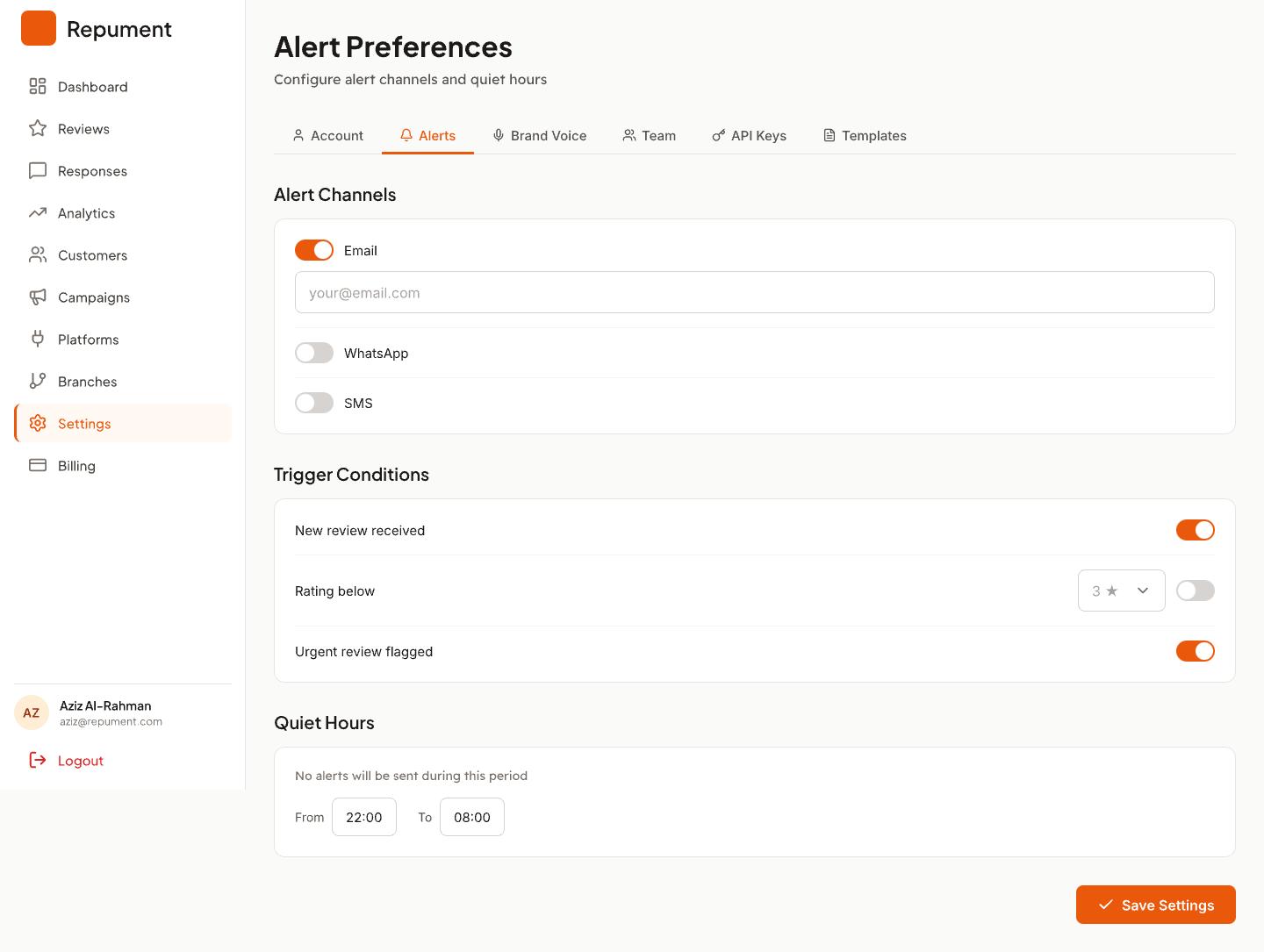Viewport: 1264px width, 952px height.
Task: Click the aziz@repument.com address text
Action: click(x=111, y=722)
